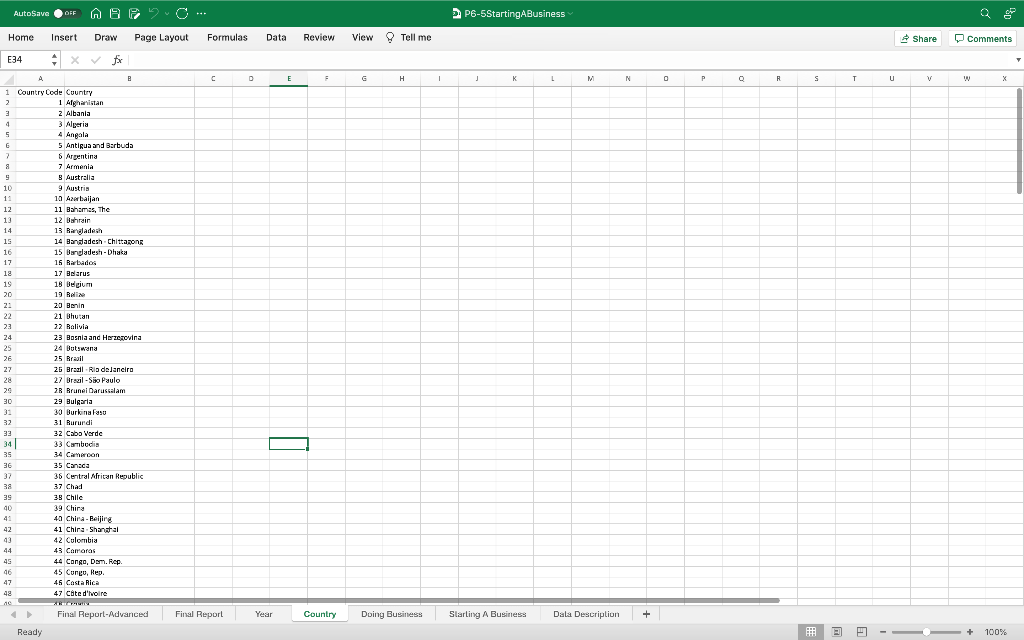1024x640 pixels.
Task: Click inside the Name Box showing E34
Action: [x=25, y=59]
